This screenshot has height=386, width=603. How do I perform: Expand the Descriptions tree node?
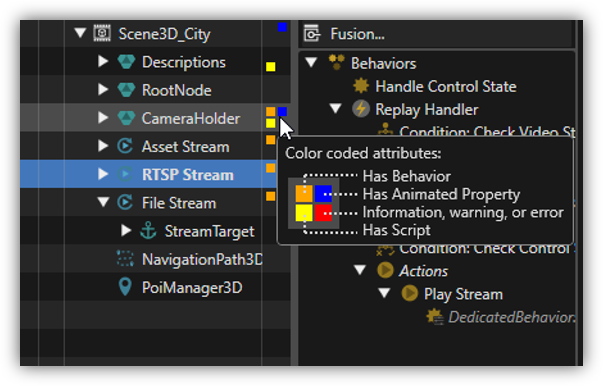pos(103,62)
